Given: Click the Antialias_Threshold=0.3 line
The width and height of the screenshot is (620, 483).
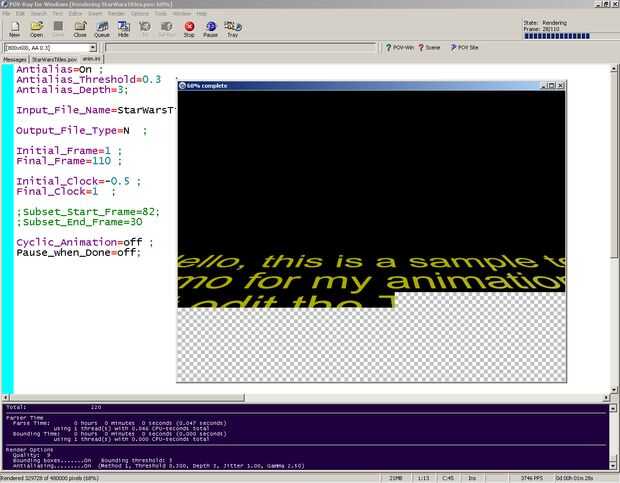Looking at the screenshot, I should point(89,79).
